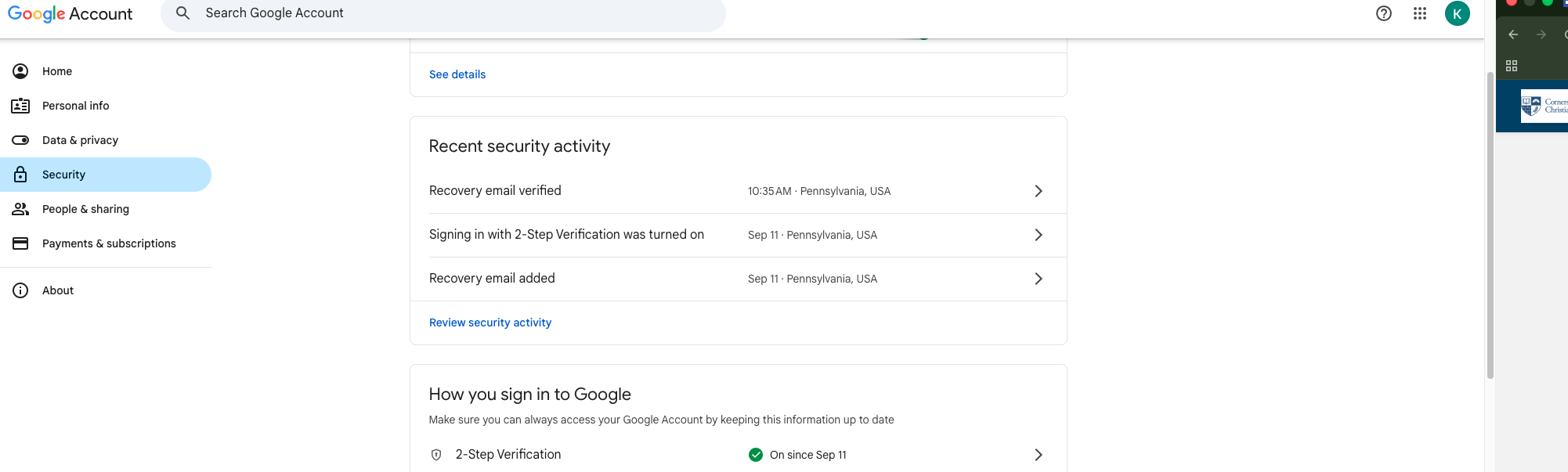
Task: Expand the Recovery email added entry
Action: pos(1038,279)
